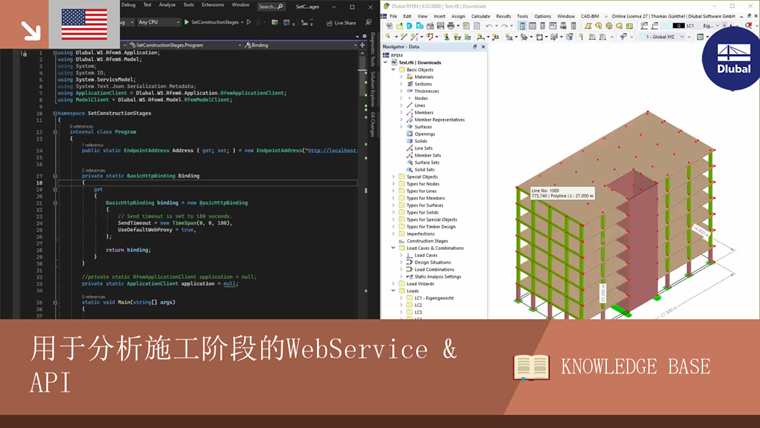Open the SetConstructionStages.Program class dropdown
Image resolution: width=760 pixels, height=428 pixels.
coord(186,45)
